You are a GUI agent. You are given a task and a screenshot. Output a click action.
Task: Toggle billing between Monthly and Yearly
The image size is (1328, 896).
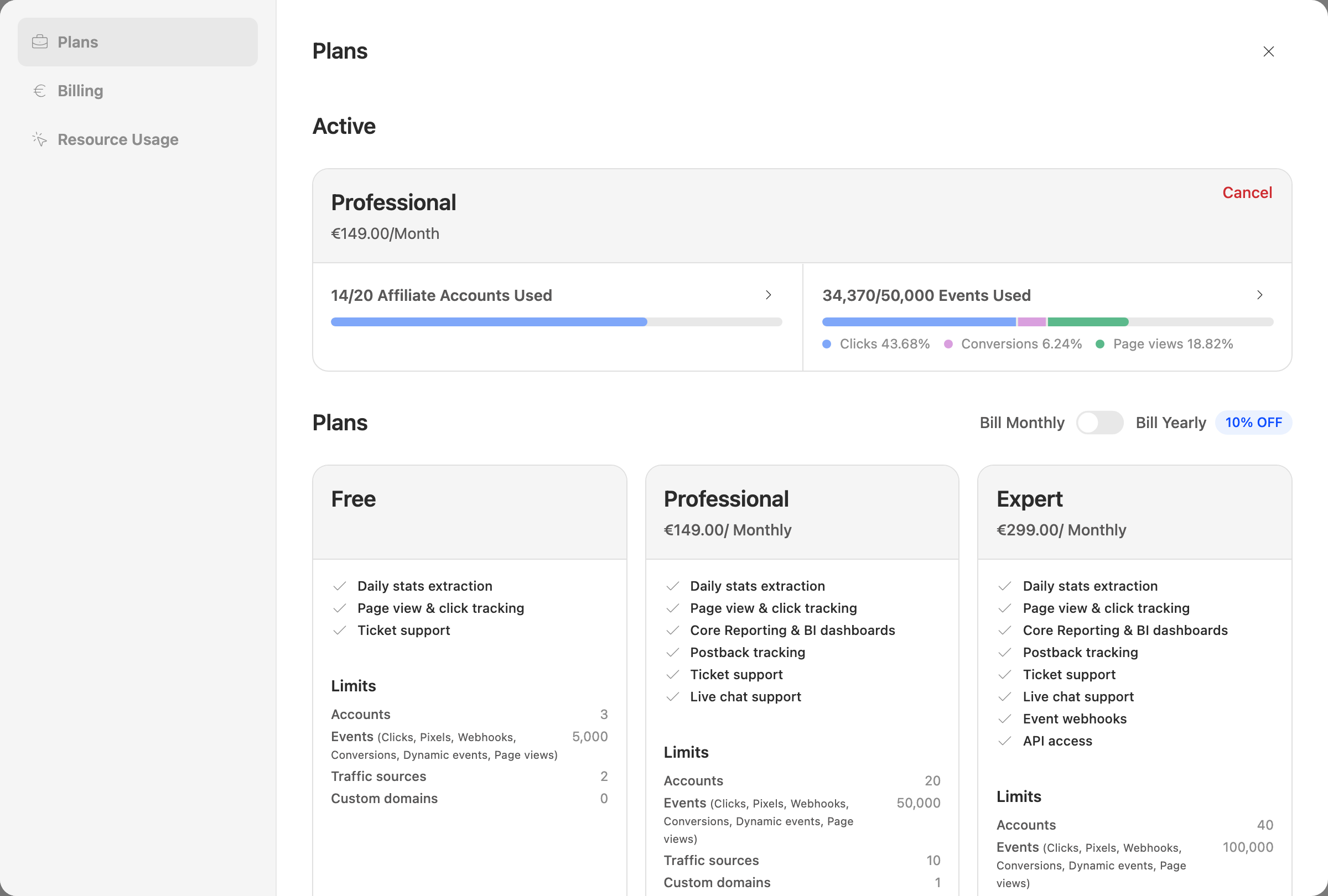point(1099,423)
